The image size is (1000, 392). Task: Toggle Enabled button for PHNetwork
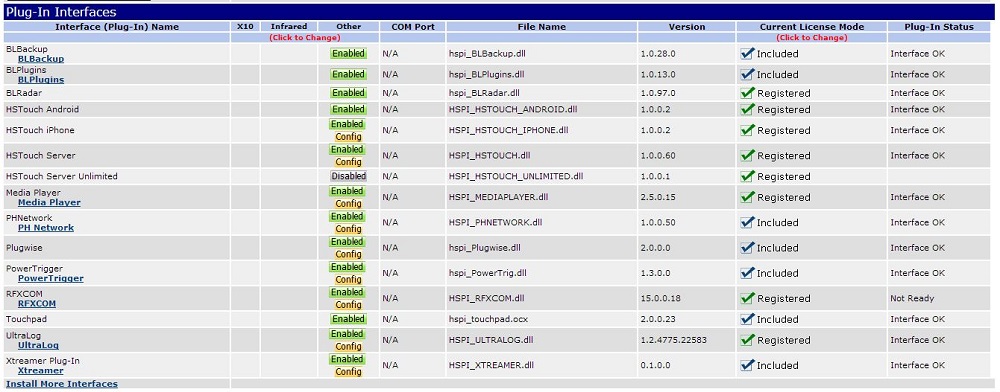[348, 217]
